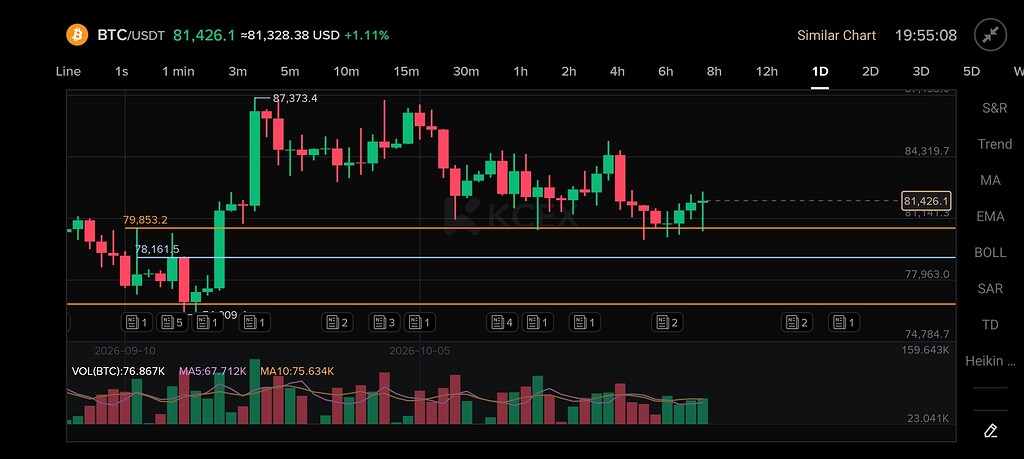1024x459 pixels.
Task: Click the current price tag 81,426.1 on axis
Action: pyautogui.click(x=925, y=200)
